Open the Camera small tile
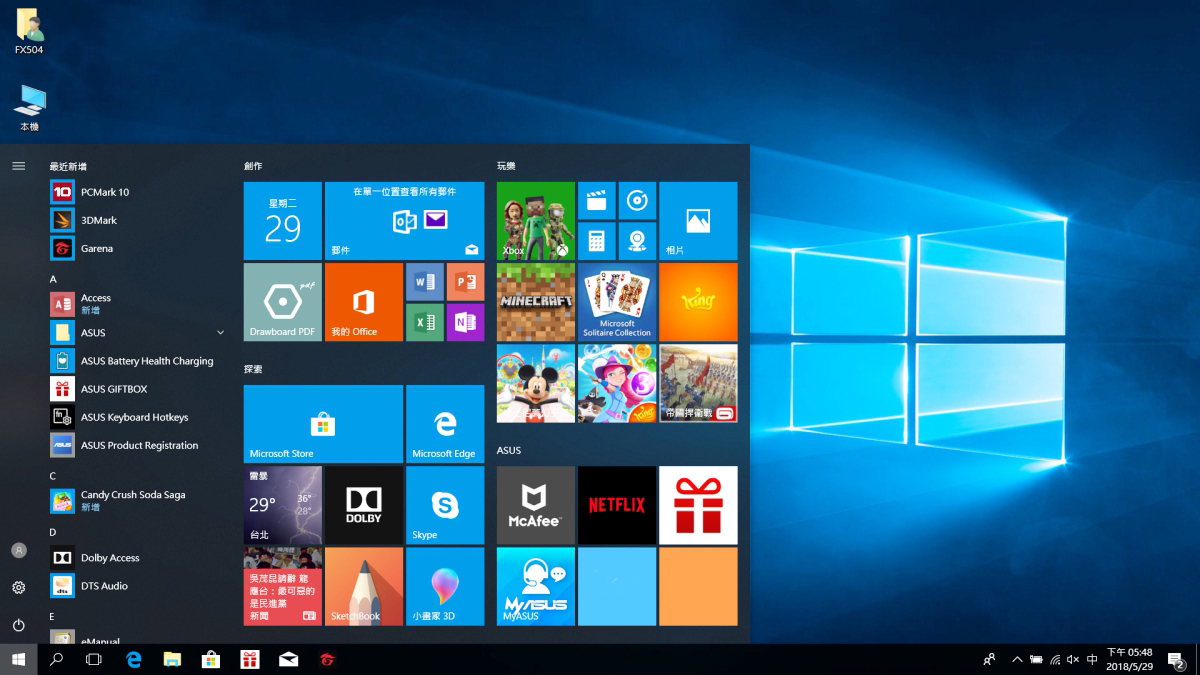This screenshot has height=675, width=1200. click(x=637, y=241)
